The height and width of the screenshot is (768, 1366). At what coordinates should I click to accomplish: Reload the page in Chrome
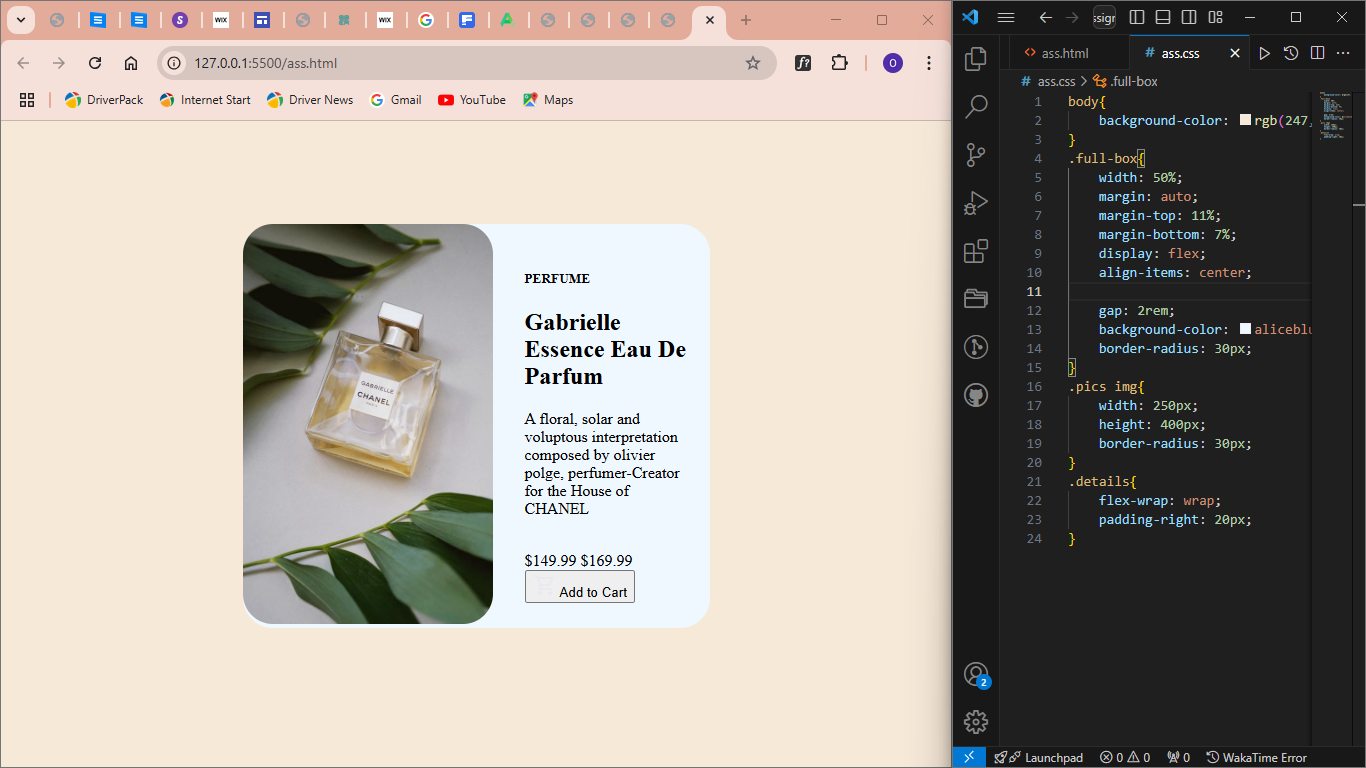(x=95, y=63)
